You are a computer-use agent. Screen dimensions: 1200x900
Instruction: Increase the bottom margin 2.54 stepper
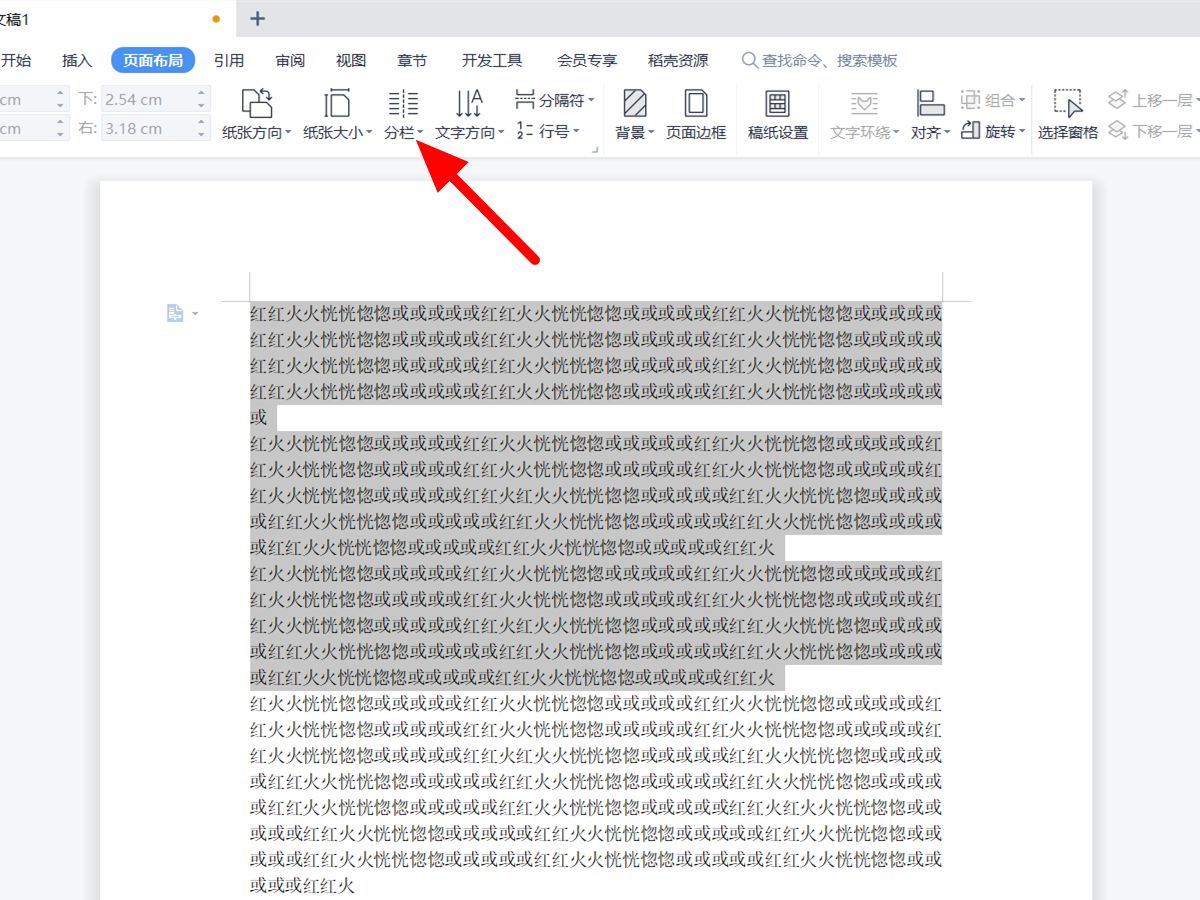click(201, 93)
